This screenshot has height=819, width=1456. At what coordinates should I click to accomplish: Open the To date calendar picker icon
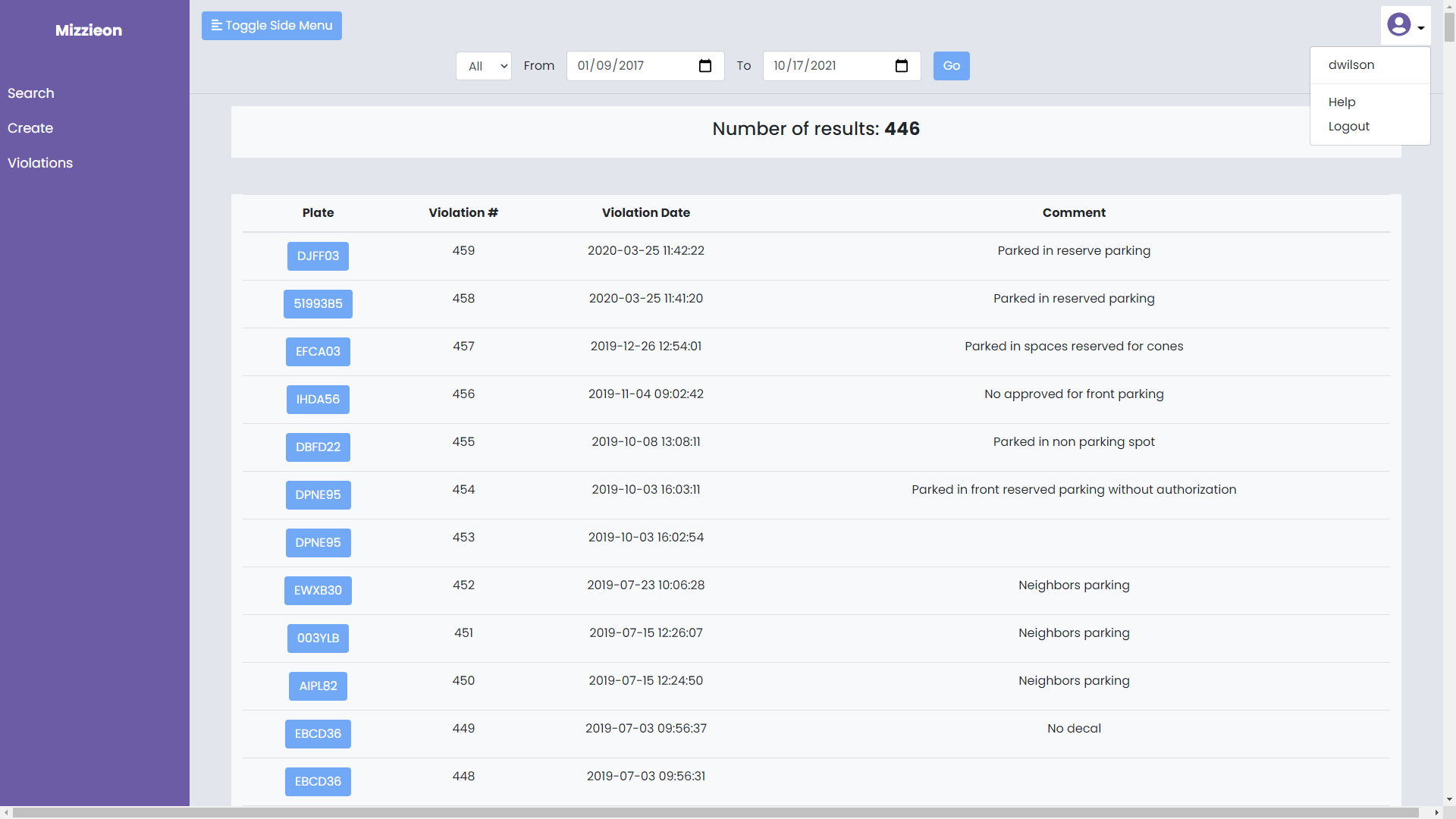click(x=901, y=66)
